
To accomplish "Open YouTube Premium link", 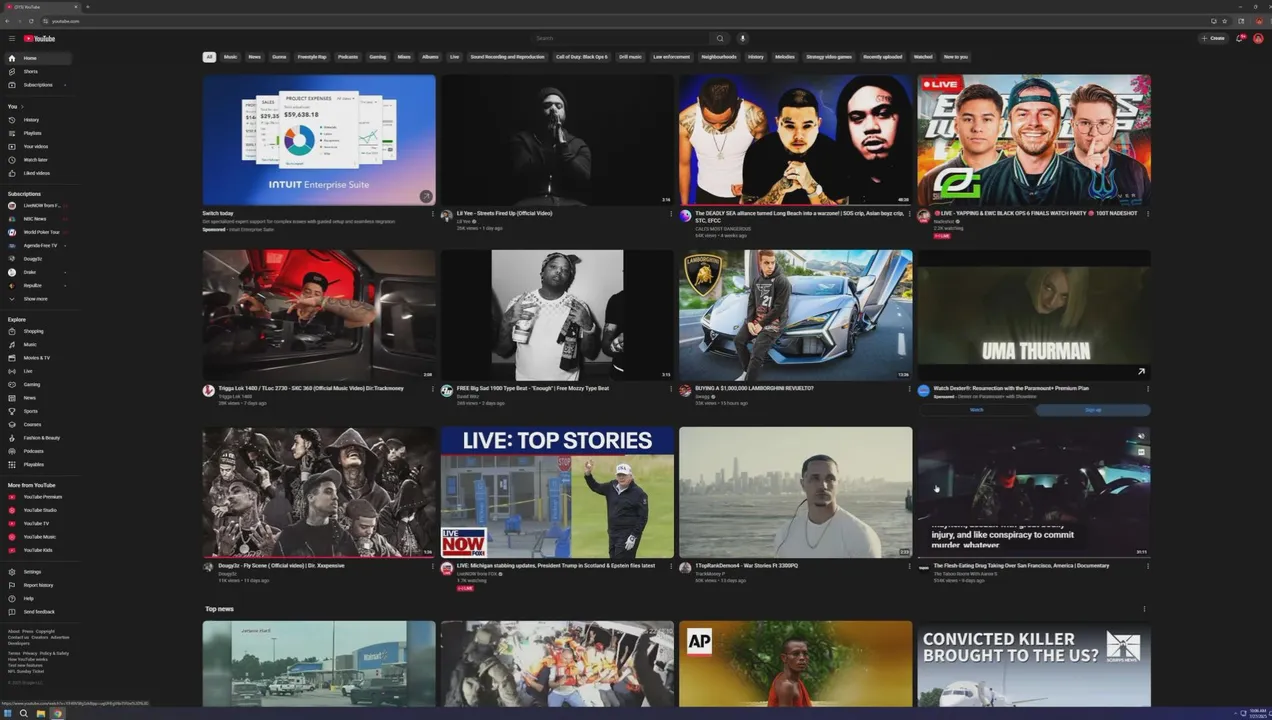I will (x=38, y=497).
